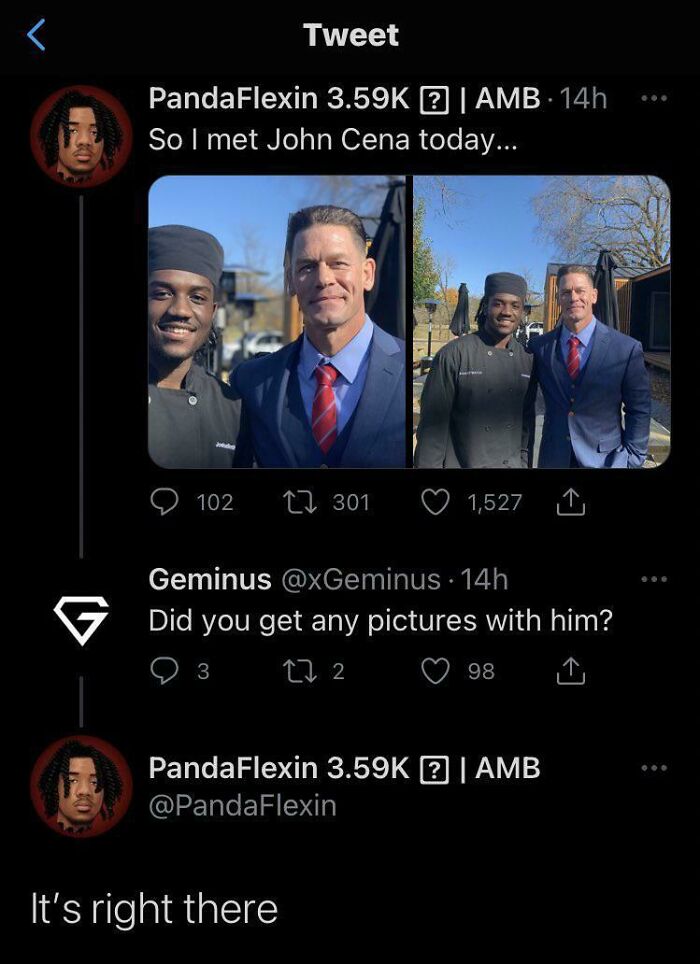
Task: Open the left close-up selfie photo
Action: click(278, 322)
